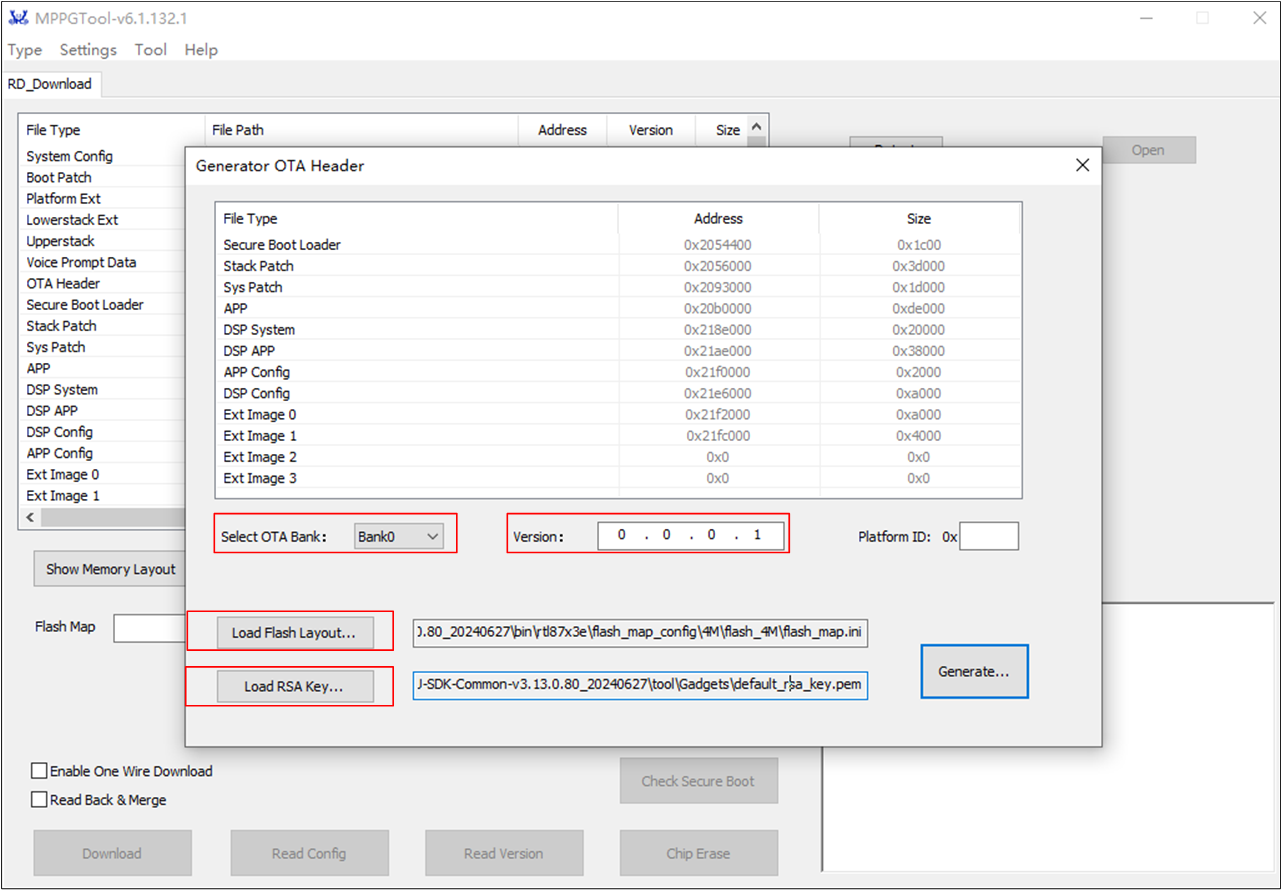Click the Load RSA Key... button
This screenshot has width=1282, height=890.
click(x=294, y=686)
